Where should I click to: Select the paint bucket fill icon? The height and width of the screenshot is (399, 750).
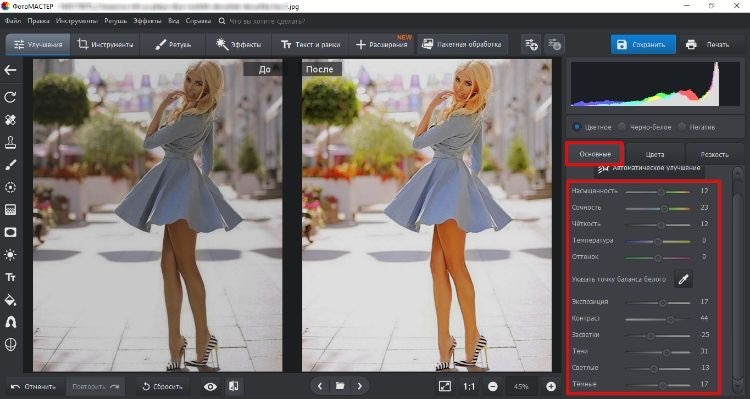[x=10, y=300]
